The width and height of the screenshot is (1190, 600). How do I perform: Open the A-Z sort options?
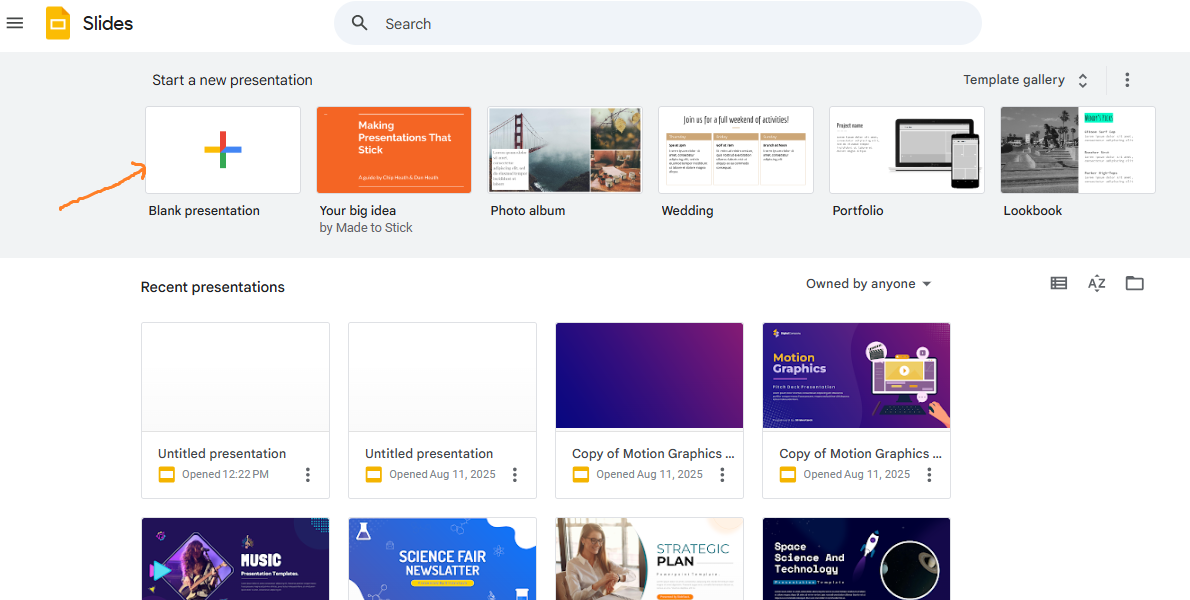[x=1096, y=284]
